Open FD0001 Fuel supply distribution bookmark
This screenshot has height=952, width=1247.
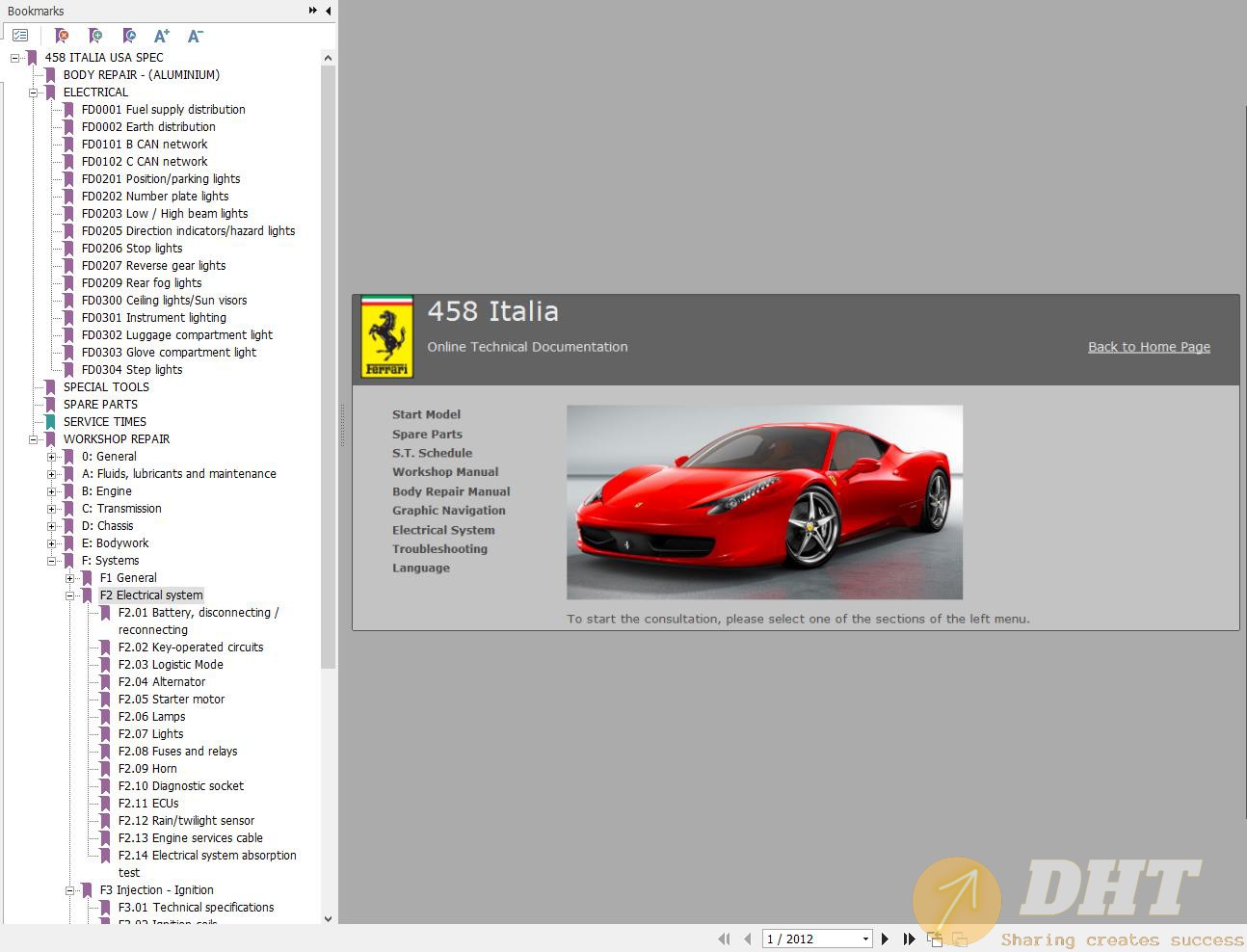(x=164, y=110)
